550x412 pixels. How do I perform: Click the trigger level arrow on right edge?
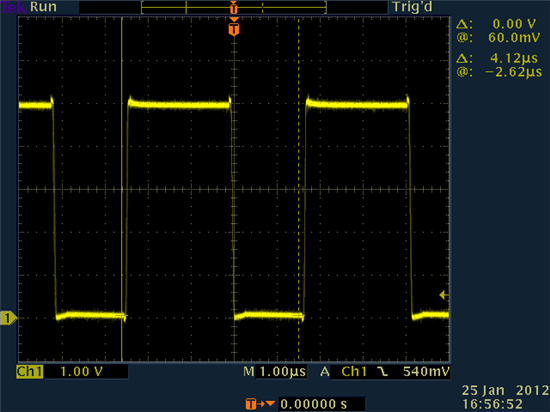pos(444,295)
